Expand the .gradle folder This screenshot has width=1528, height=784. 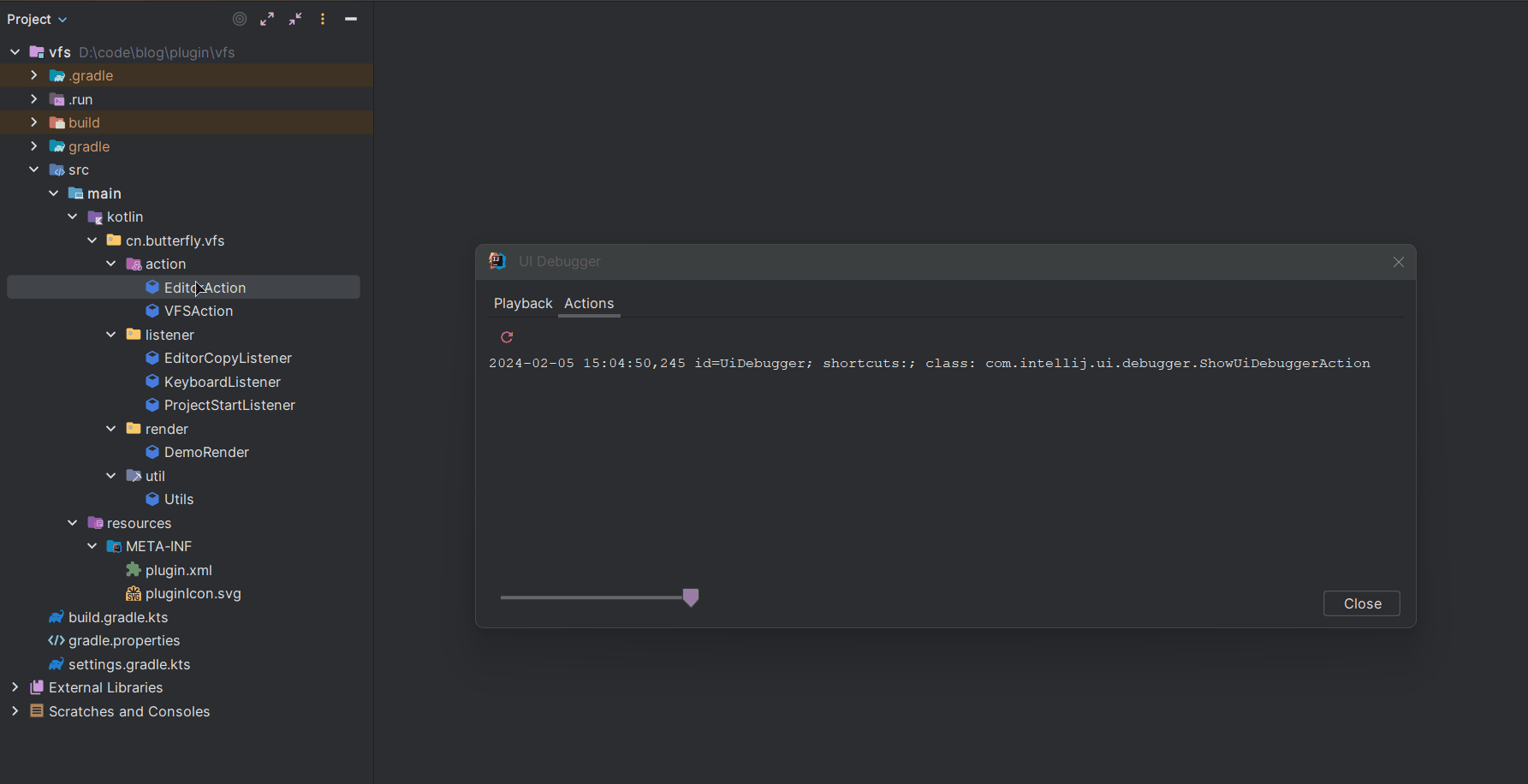[x=34, y=75]
